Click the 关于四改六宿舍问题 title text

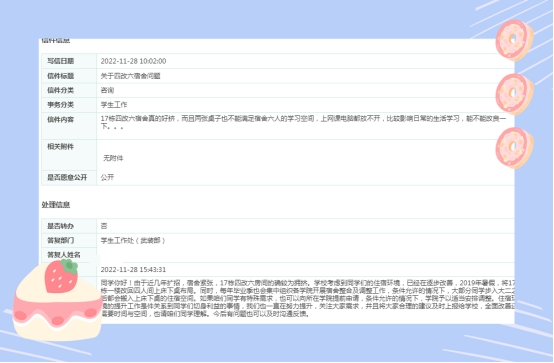pyautogui.click(x=130, y=76)
